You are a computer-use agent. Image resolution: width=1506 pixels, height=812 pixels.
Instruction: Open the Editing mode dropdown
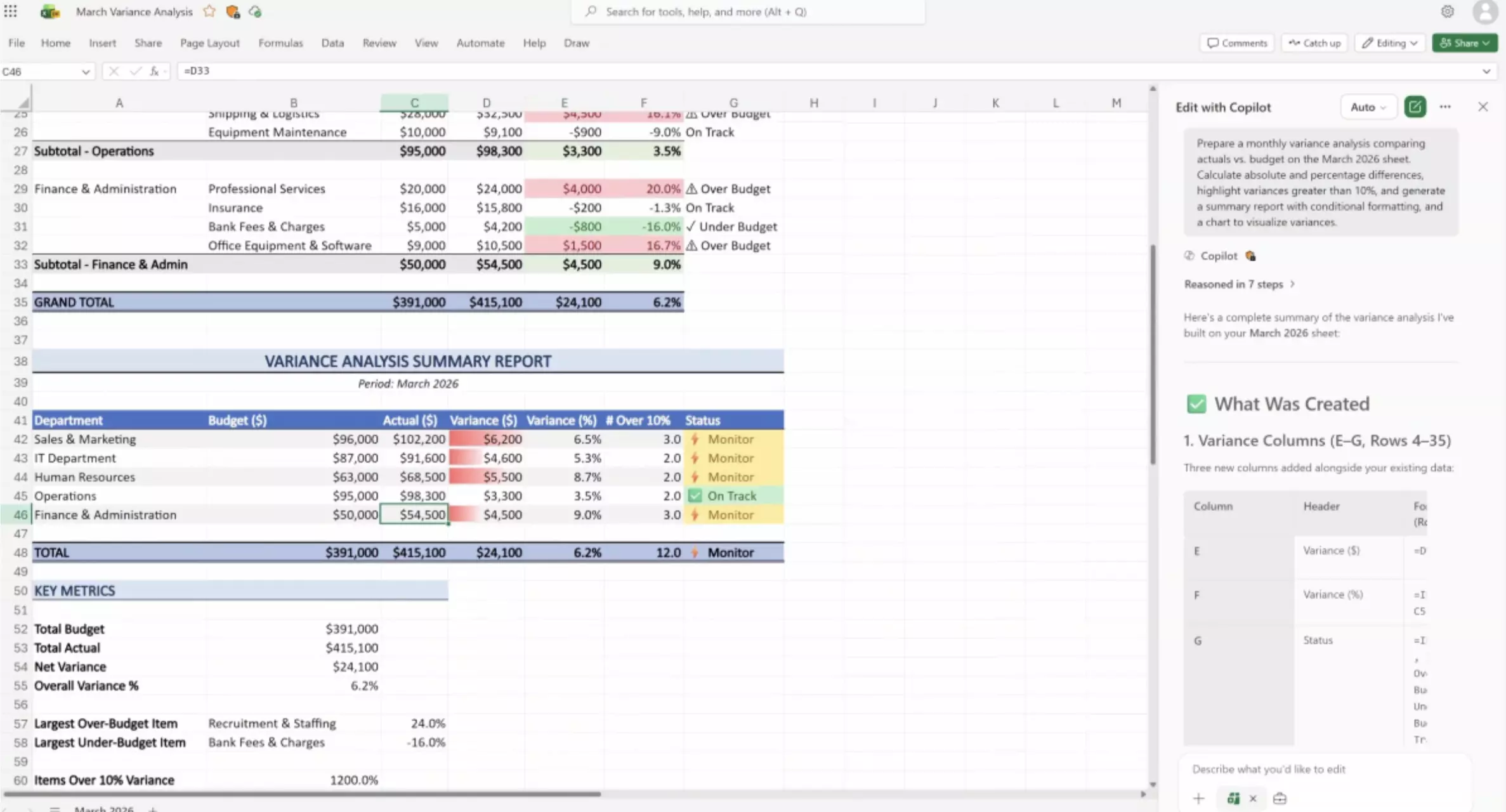pyautogui.click(x=1390, y=43)
